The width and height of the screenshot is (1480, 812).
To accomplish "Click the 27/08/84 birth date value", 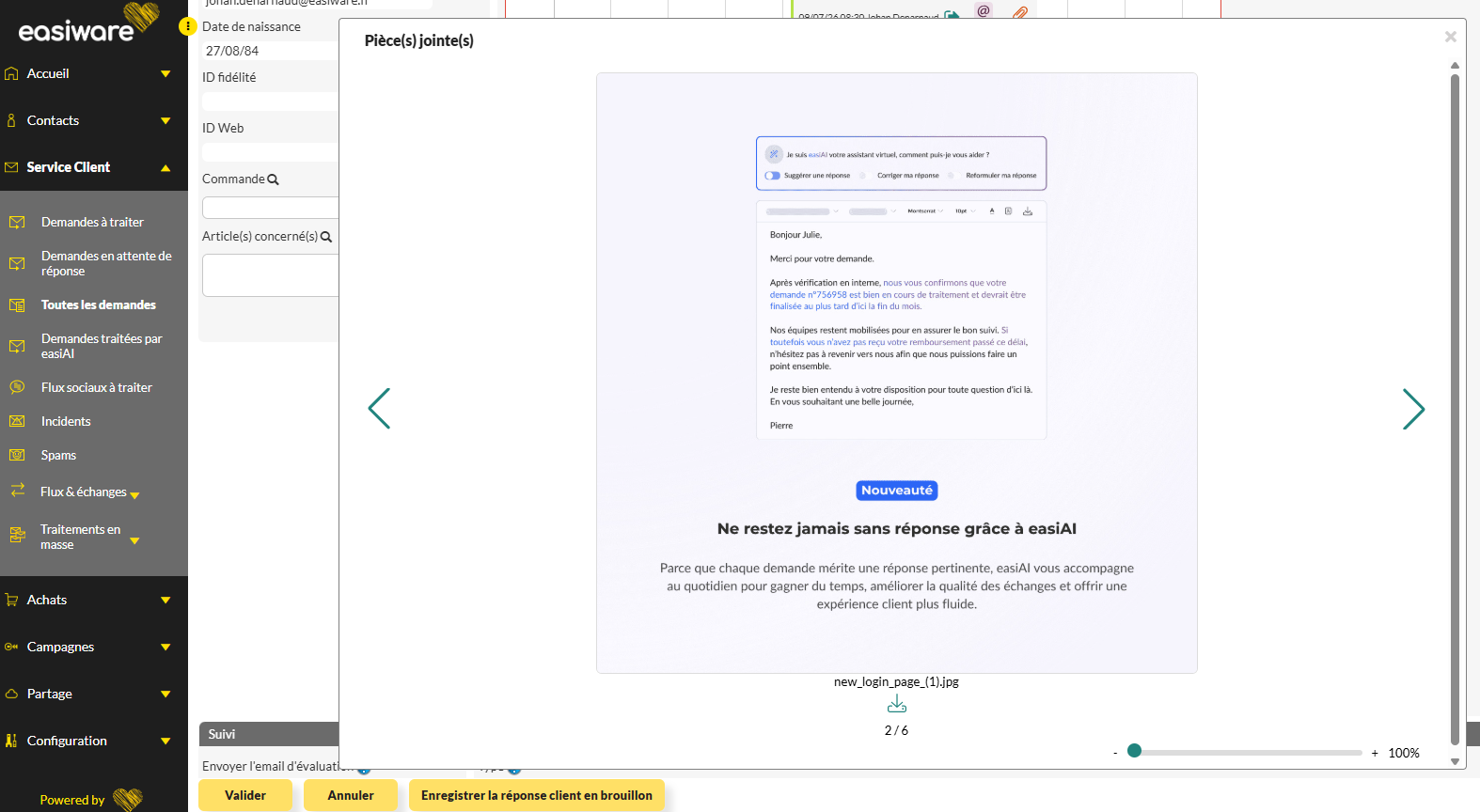I will tap(232, 51).
